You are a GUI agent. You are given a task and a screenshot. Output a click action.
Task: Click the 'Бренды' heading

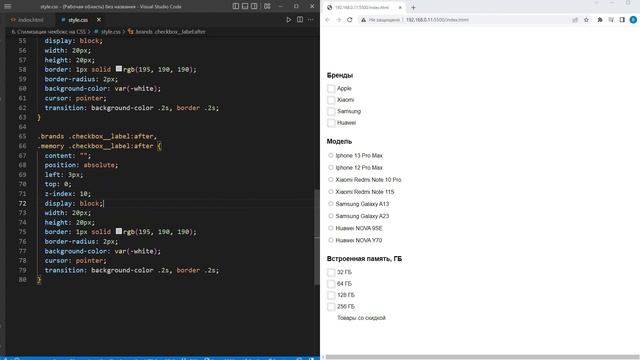(x=340, y=75)
